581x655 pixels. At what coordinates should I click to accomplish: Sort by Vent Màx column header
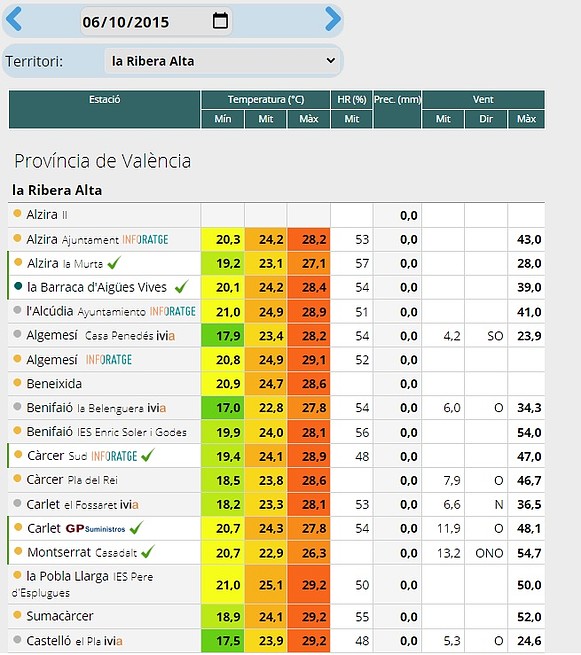[x=526, y=119]
